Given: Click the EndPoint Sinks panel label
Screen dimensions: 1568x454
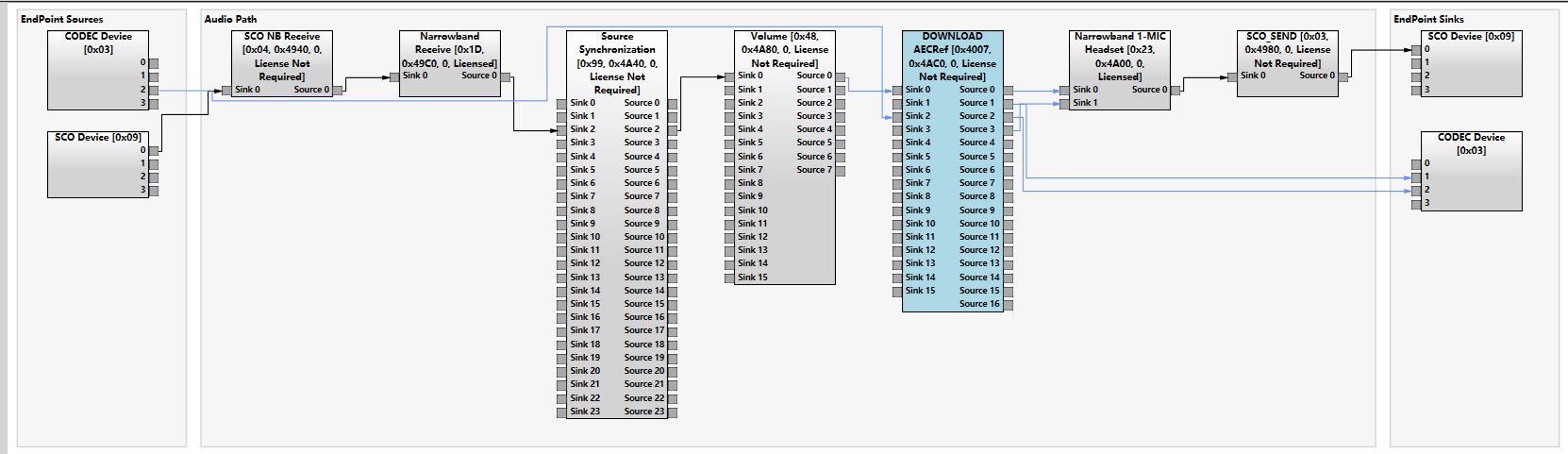Looking at the screenshot, I should [1428, 19].
